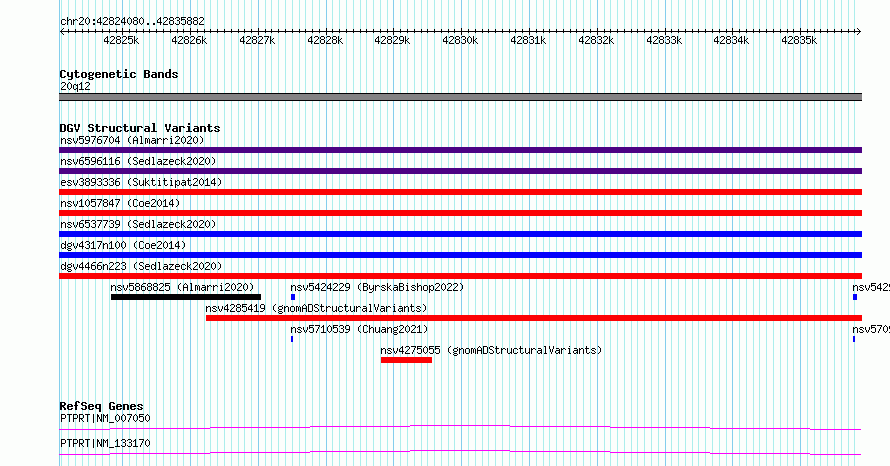890x466 pixels.
Task: Click the 42829k ruler tick label
Action: click(392, 40)
